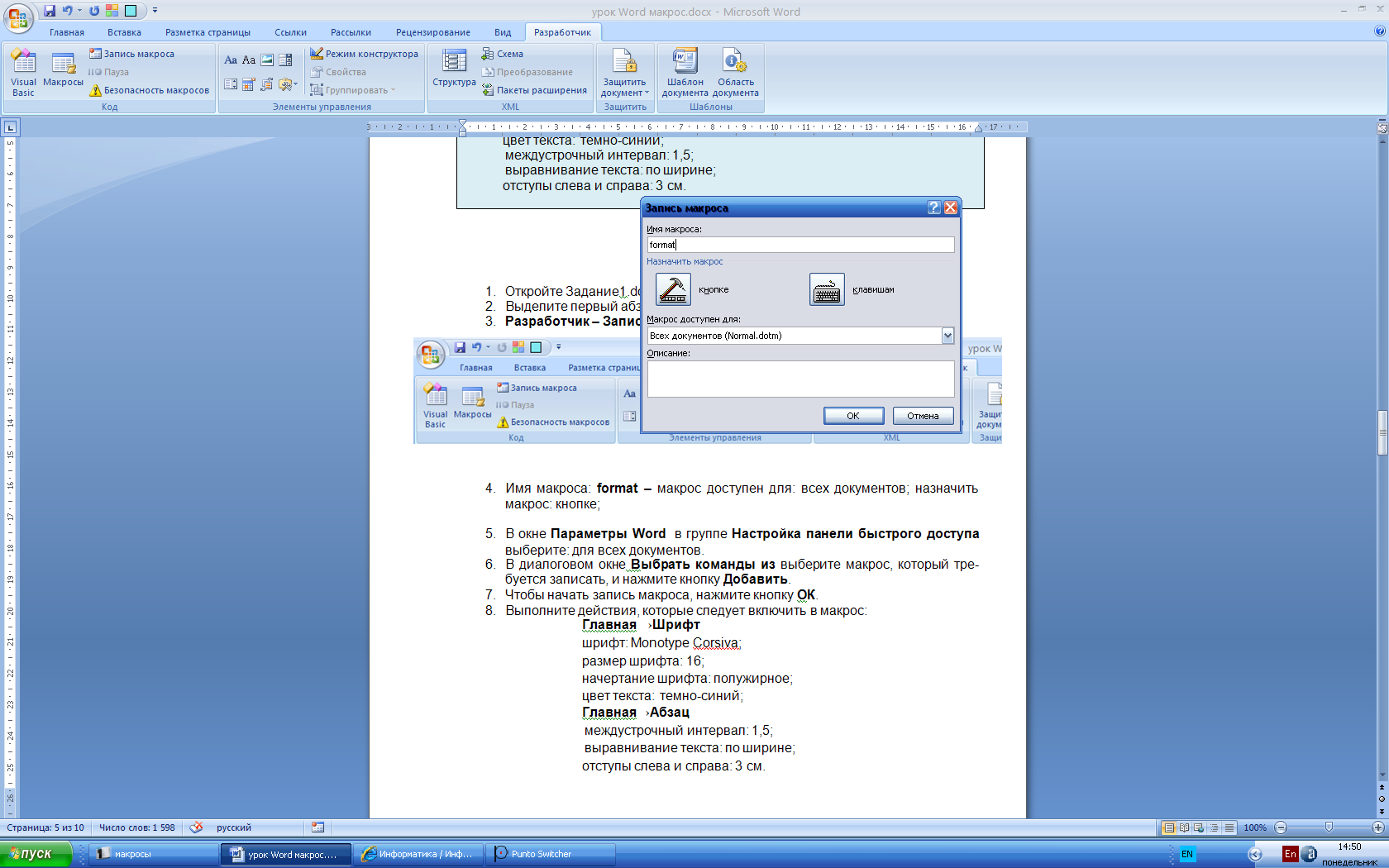This screenshot has height=868, width=1389.
Task: Click EN language bar indicator on taskbar
Action: [x=1187, y=854]
